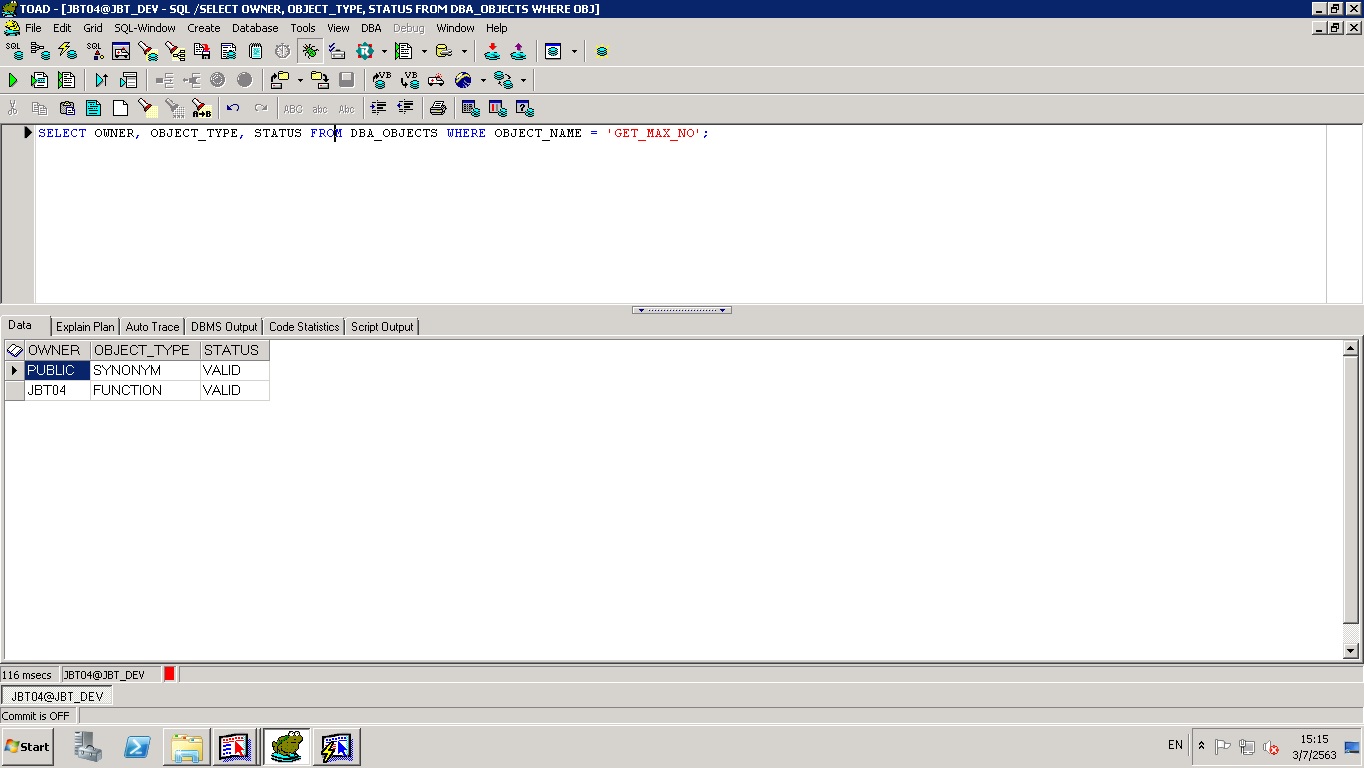The width and height of the screenshot is (1364, 768).
Task: Click the JBT04@JBT_DEV connection button
Action: pos(57,697)
